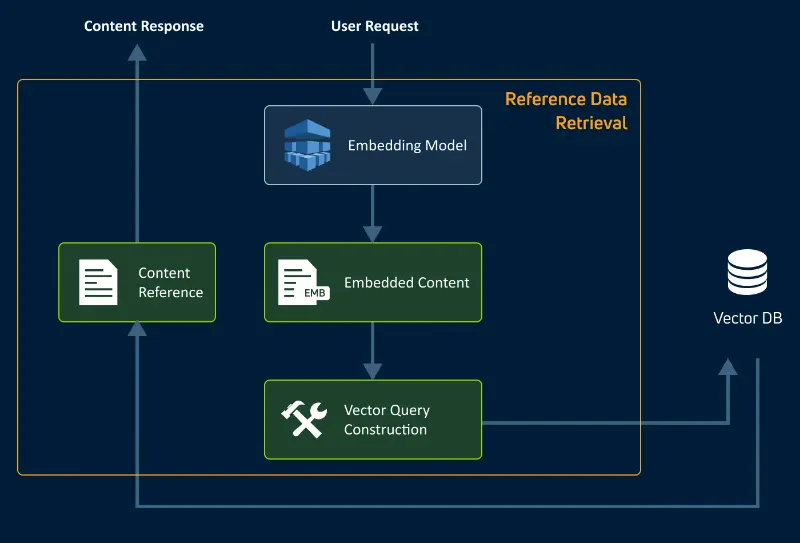
Task: Click the Reference Data Retrieval title
Action: pos(566,111)
